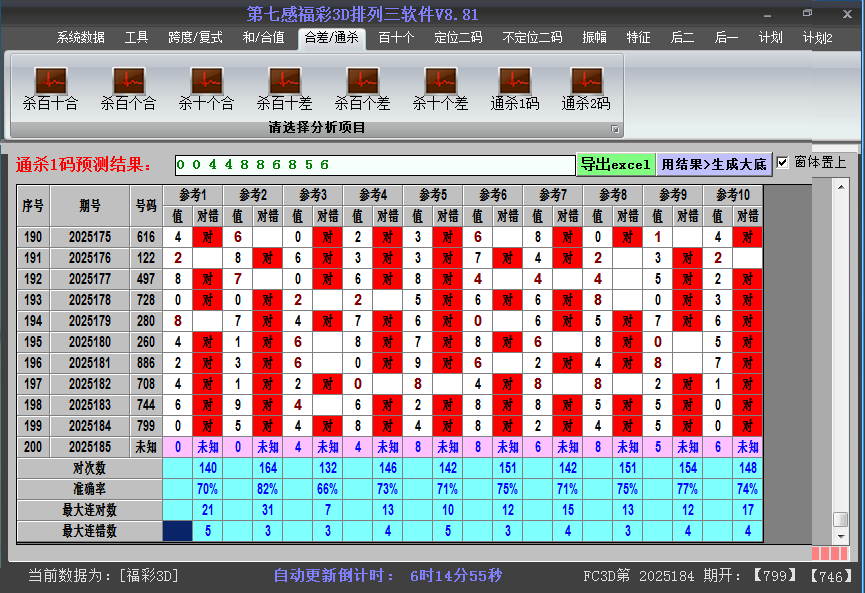Click the 对次数 row label

click(89, 468)
